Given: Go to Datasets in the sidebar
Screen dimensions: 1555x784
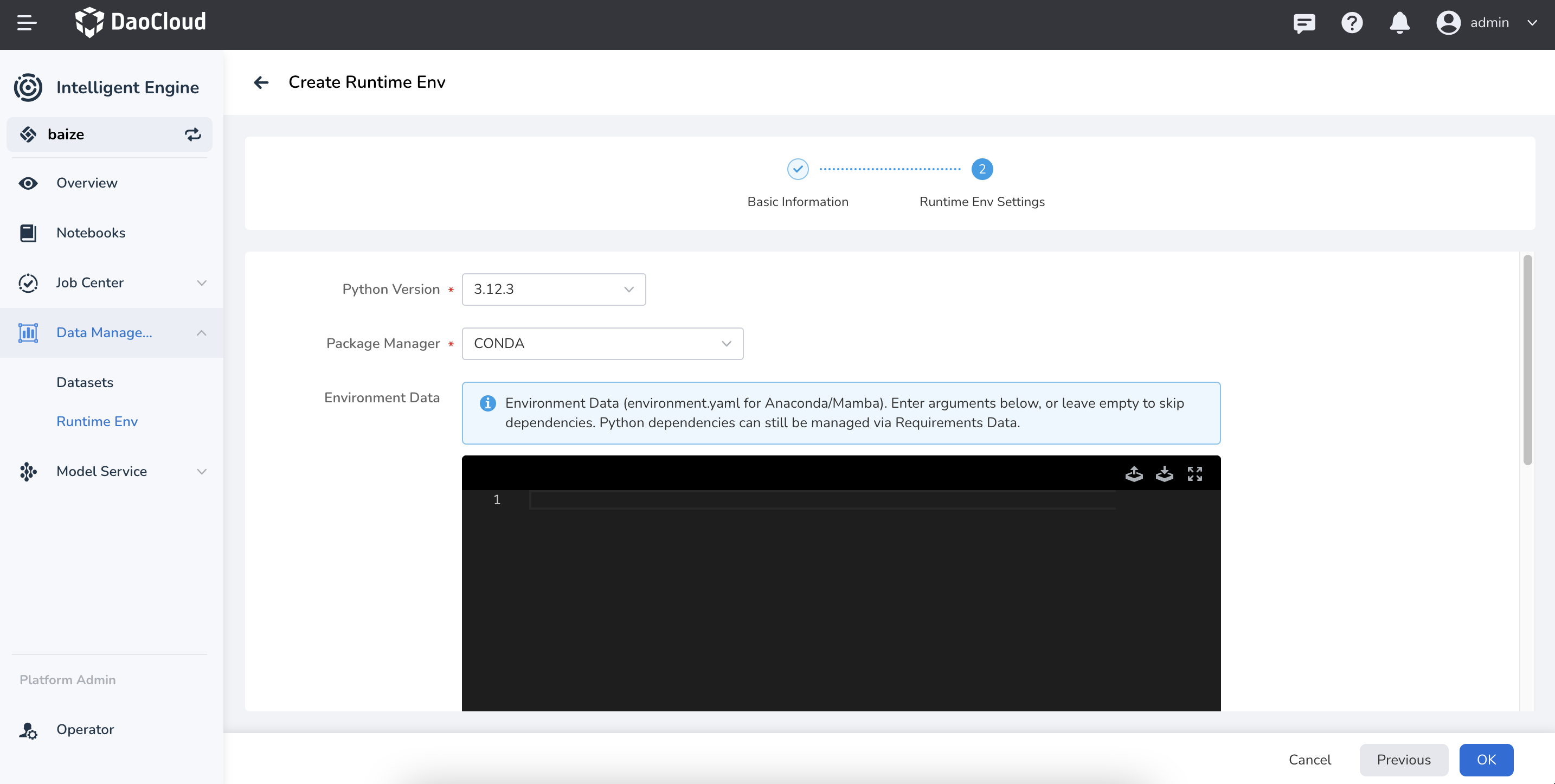Looking at the screenshot, I should point(85,382).
